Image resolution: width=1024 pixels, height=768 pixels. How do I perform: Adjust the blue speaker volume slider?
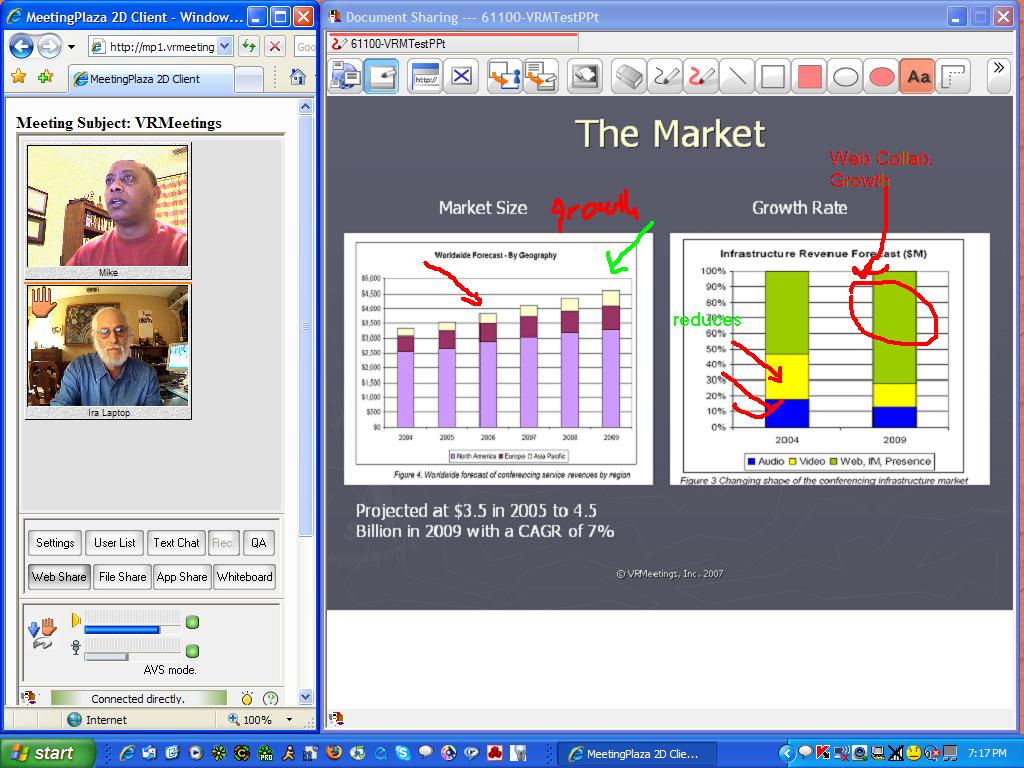point(122,630)
